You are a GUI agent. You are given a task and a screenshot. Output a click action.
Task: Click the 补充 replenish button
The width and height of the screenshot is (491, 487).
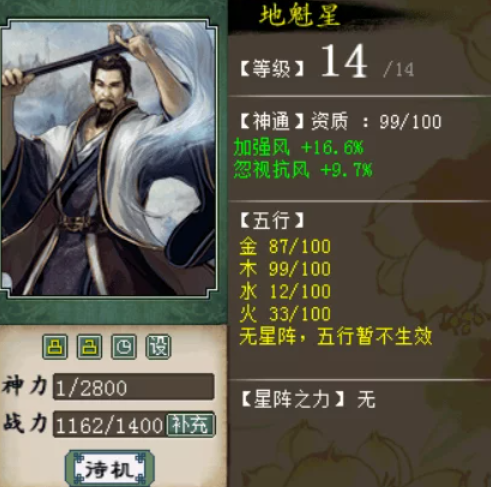191,425
